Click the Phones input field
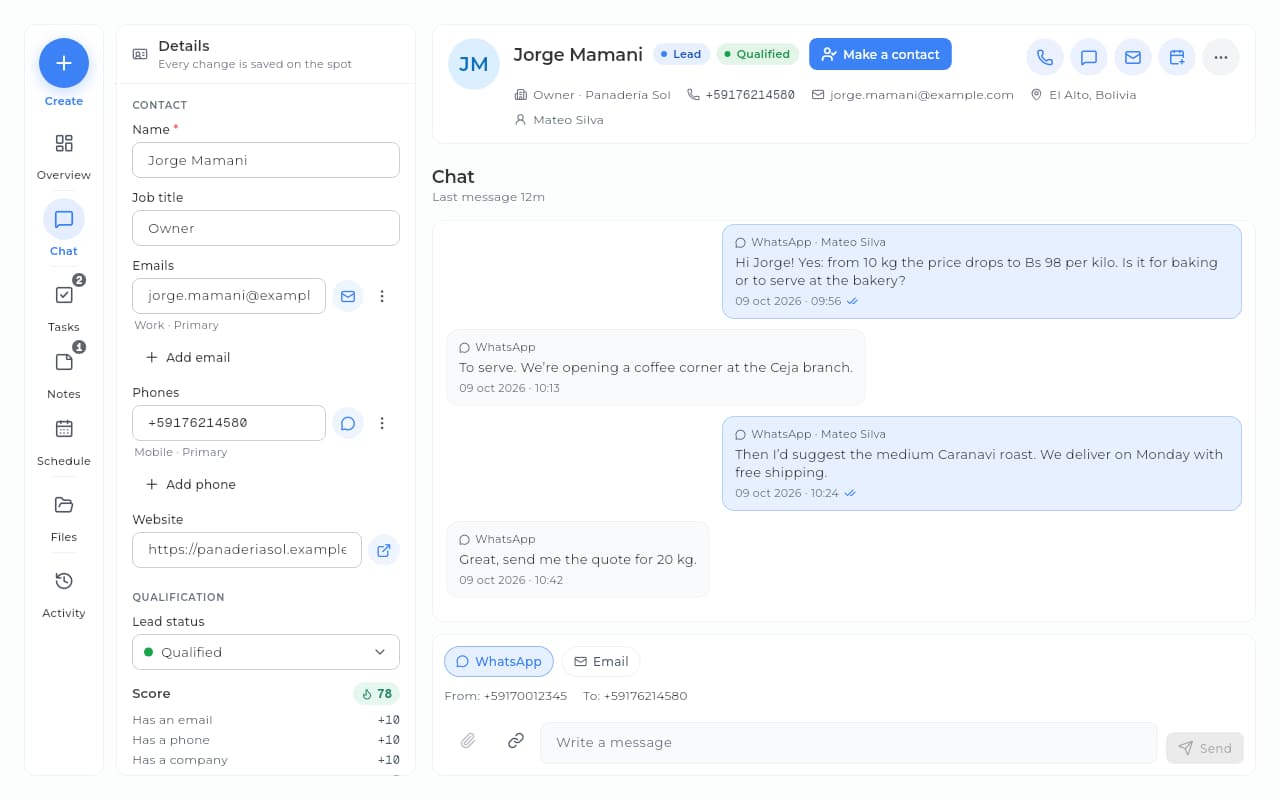Viewport: 1280px width, 800px height. 229,423
